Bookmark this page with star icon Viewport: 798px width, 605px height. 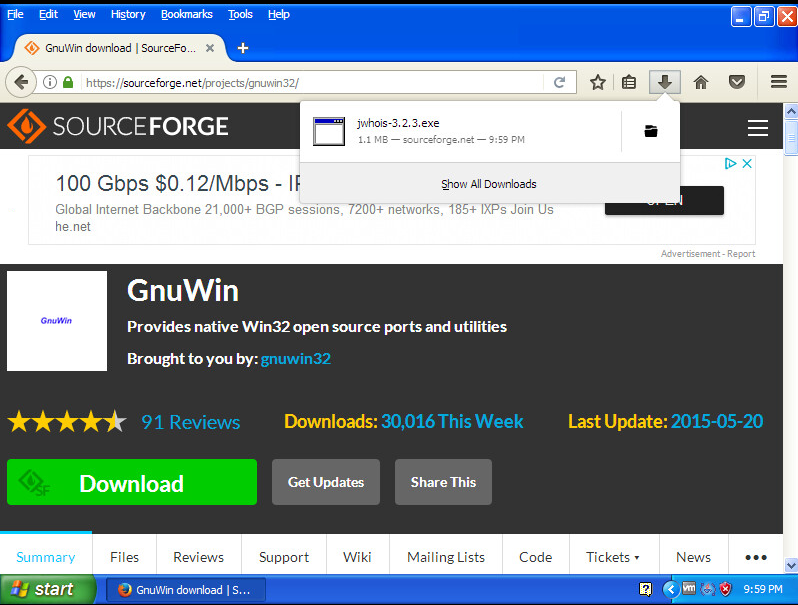(x=597, y=82)
